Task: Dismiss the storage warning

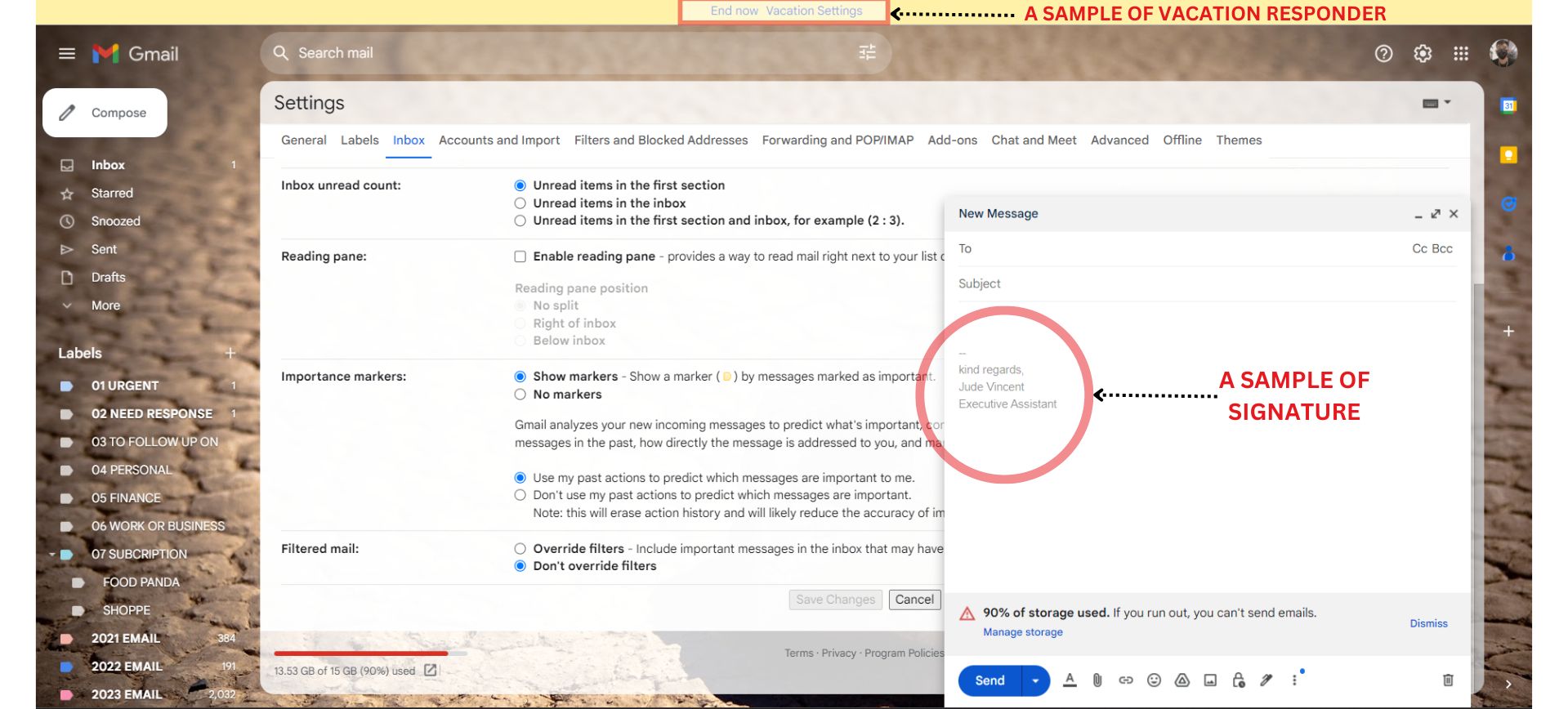Action: point(1428,623)
